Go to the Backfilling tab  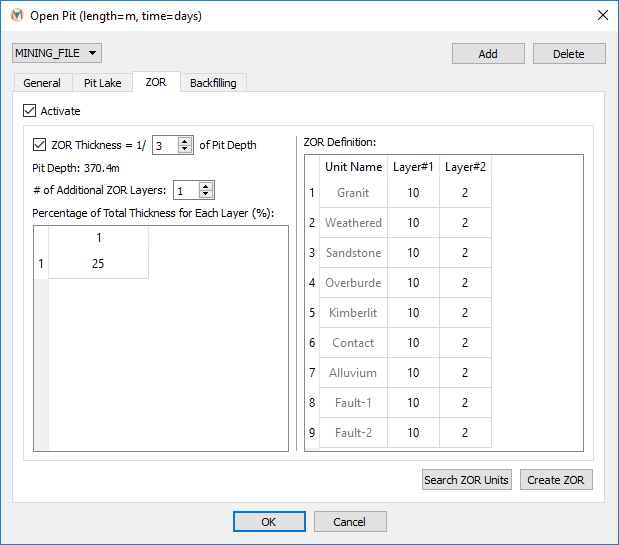pyautogui.click(x=213, y=83)
